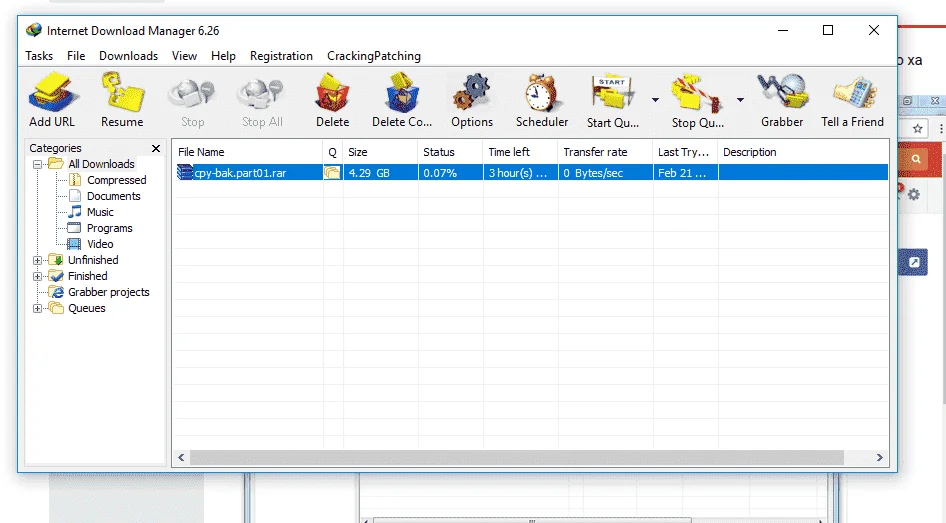Open the Downloads menu
Viewport: 946px width, 523px height.
129,55
